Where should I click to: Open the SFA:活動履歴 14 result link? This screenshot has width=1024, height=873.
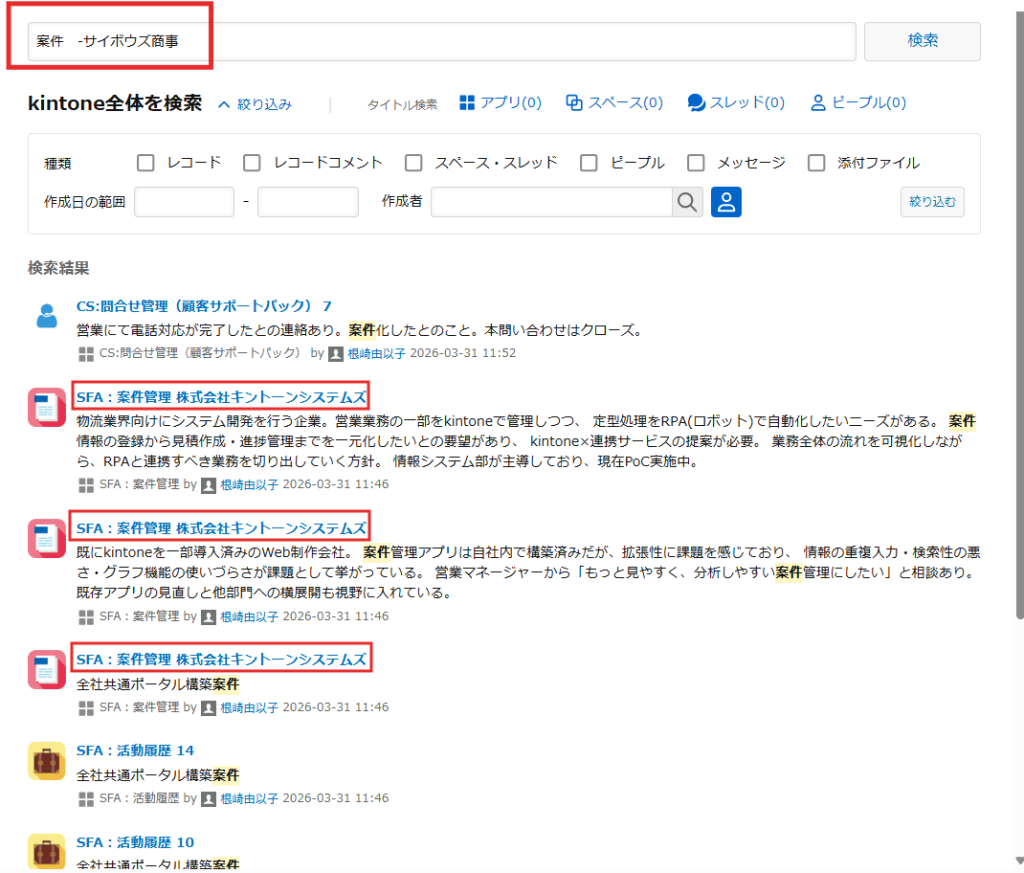pos(135,750)
